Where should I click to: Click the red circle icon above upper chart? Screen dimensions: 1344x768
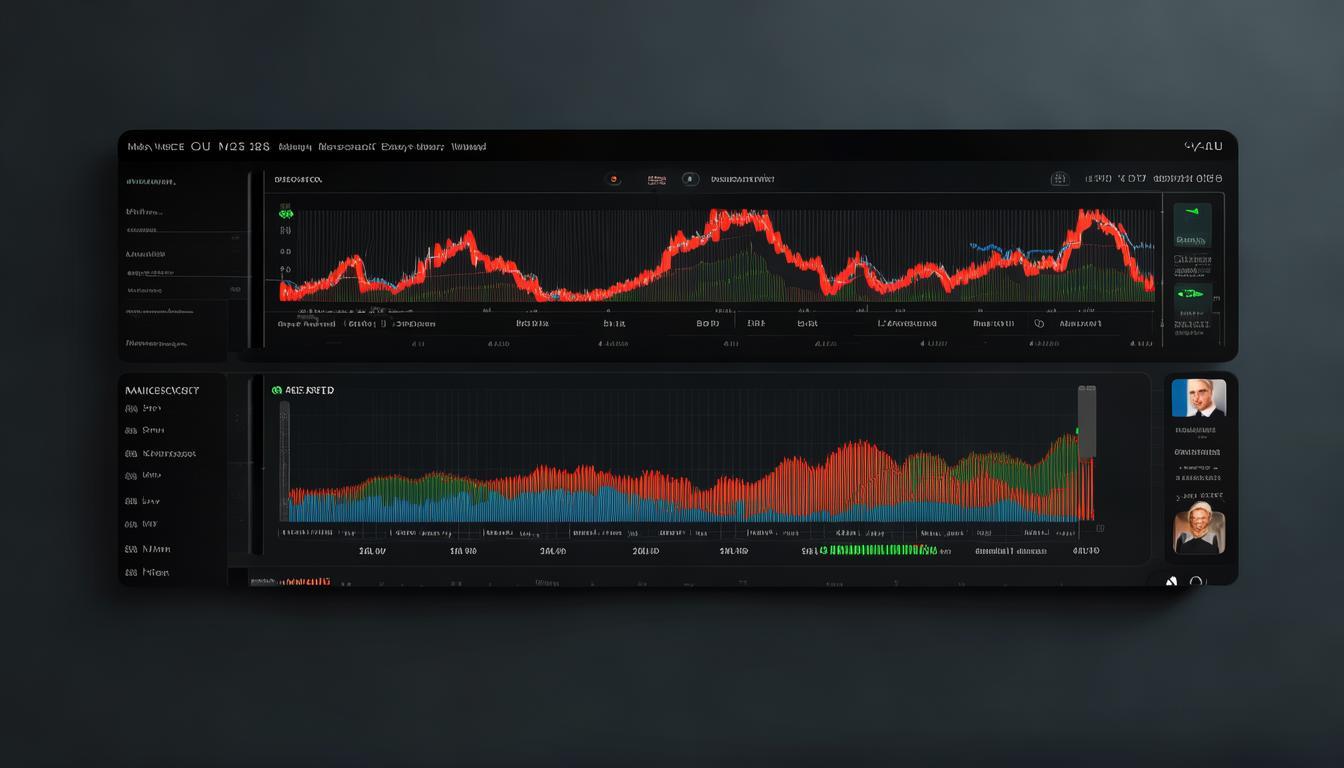pos(614,179)
